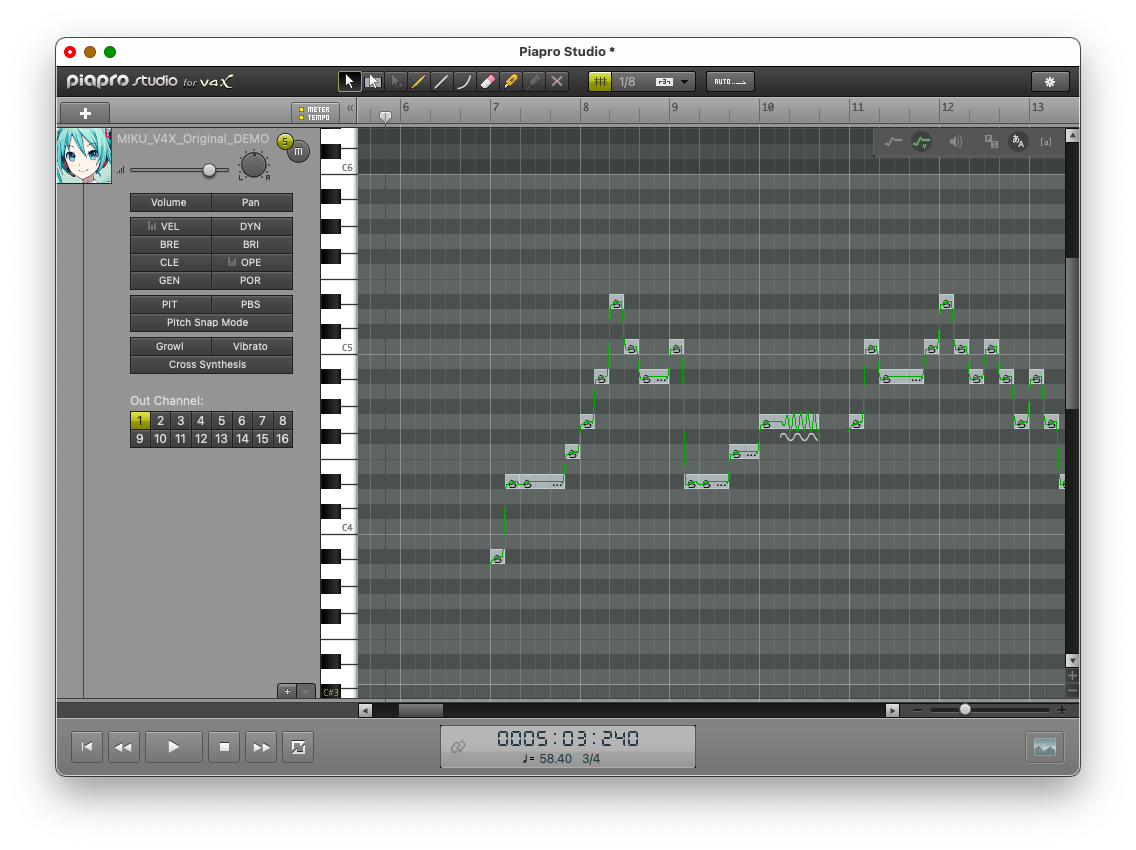The width and height of the screenshot is (1136, 850).
Task: Toggle the green pitch curve with vibrato icon
Action: 922,143
